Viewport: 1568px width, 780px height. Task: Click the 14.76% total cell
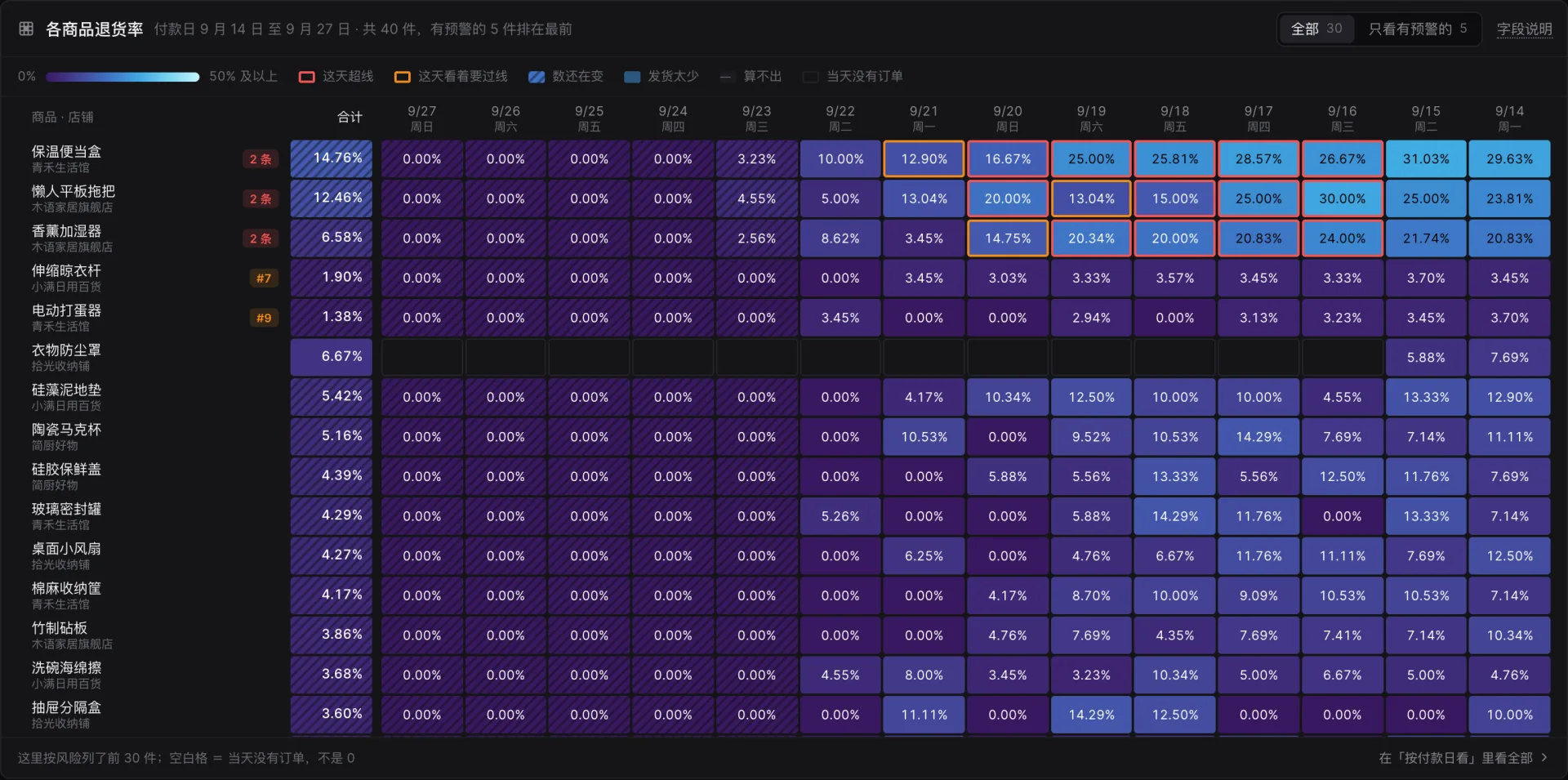pos(332,159)
